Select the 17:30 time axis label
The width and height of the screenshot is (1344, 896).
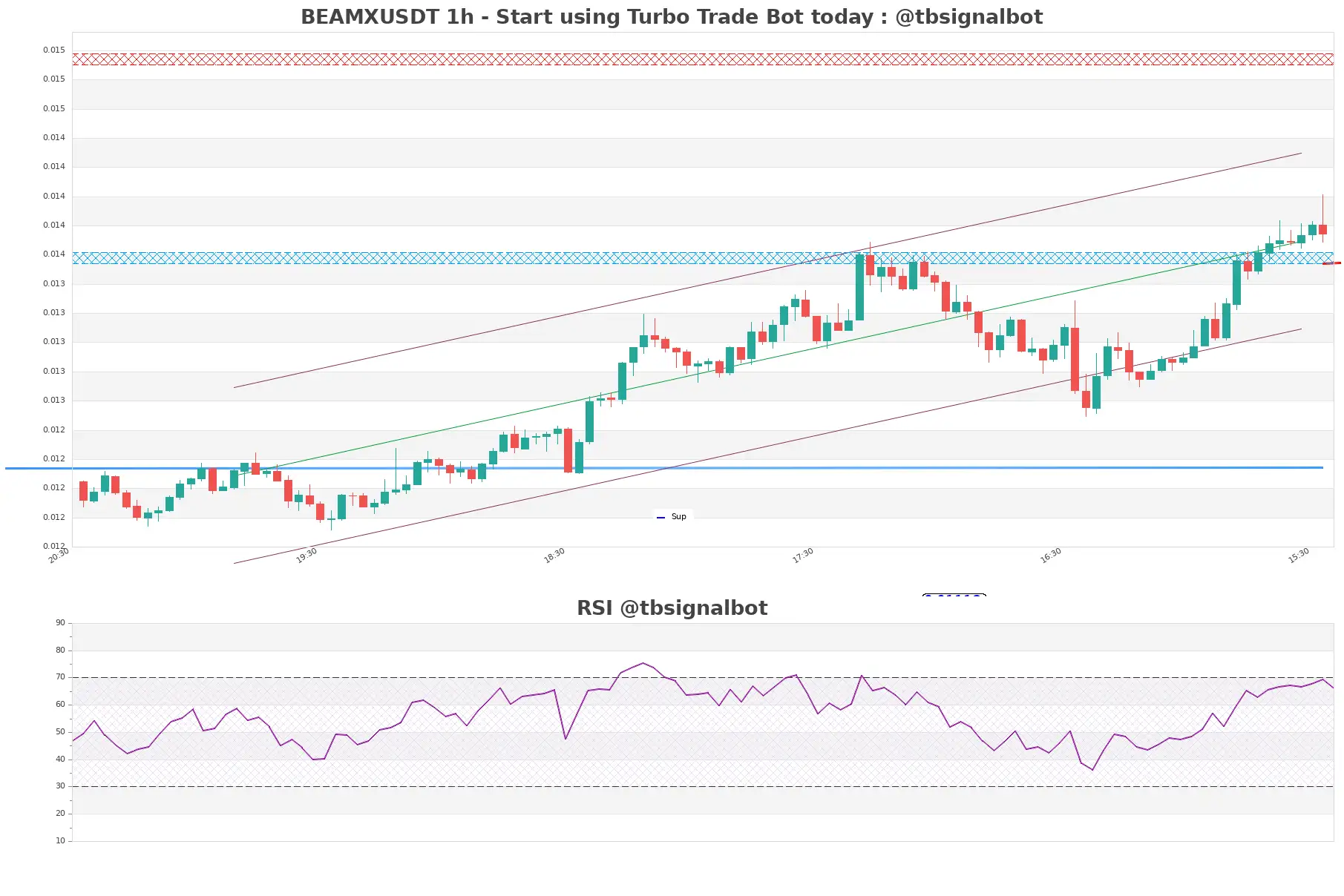(803, 556)
